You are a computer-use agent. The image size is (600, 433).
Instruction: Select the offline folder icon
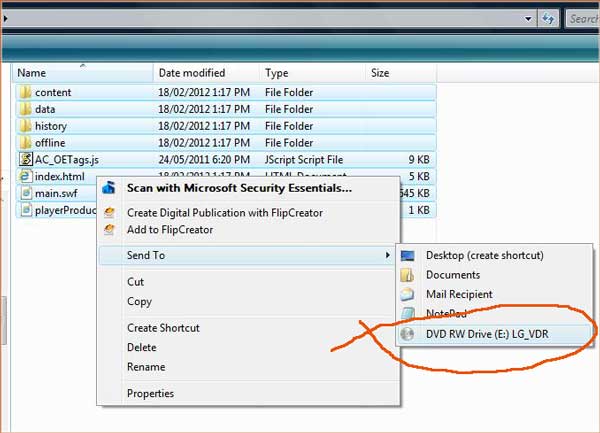point(26,144)
